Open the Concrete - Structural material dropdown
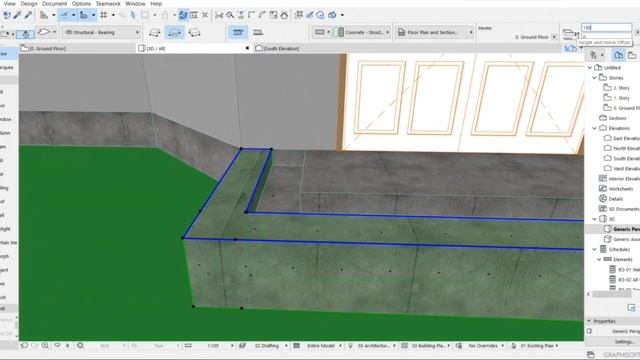 pyautogui.click(x=361, y=32)
